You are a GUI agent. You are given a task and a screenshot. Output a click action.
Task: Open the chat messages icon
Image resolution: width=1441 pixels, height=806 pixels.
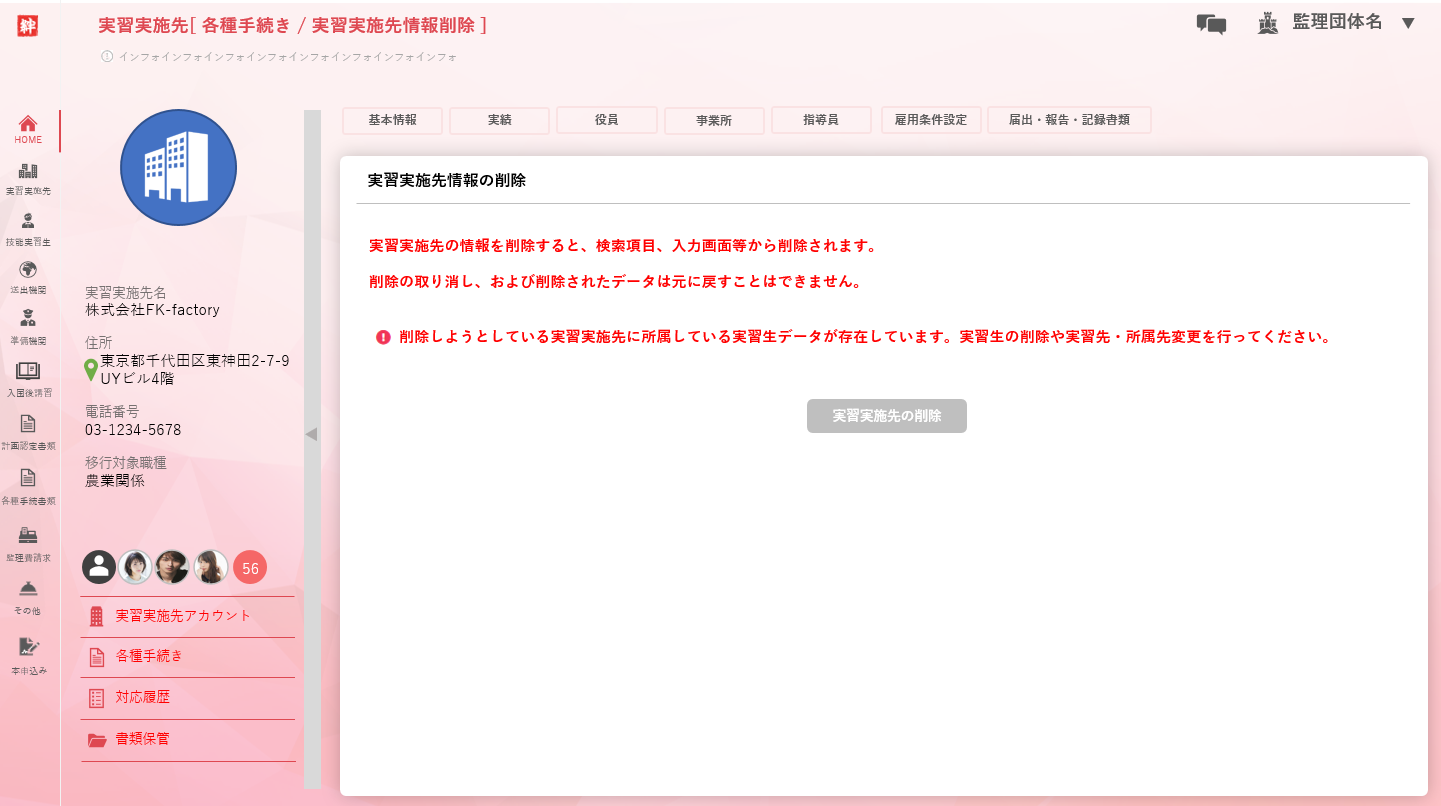(x=1211, y=24)
